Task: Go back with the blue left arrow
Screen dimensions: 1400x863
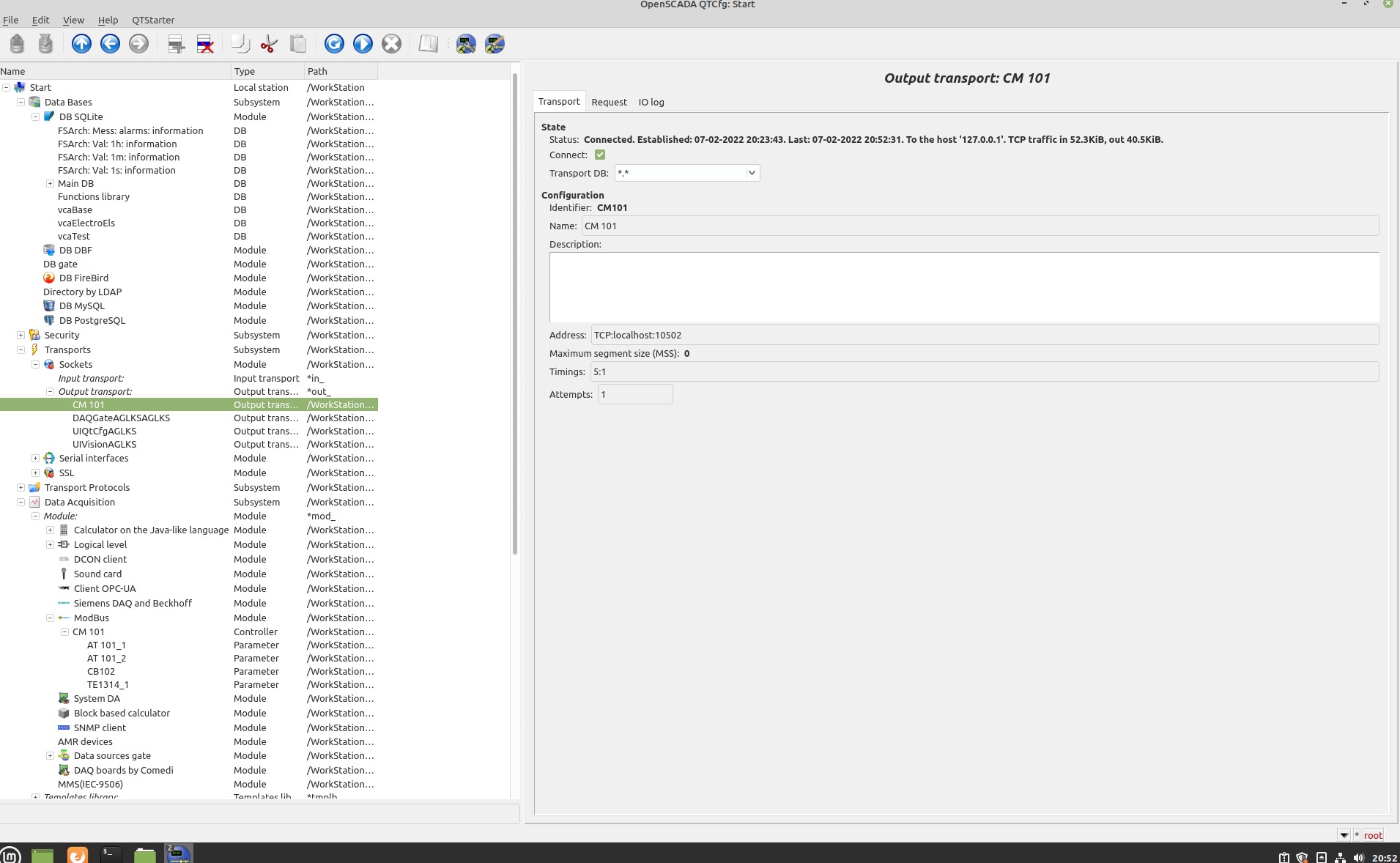Action: [x=110, y=44]
